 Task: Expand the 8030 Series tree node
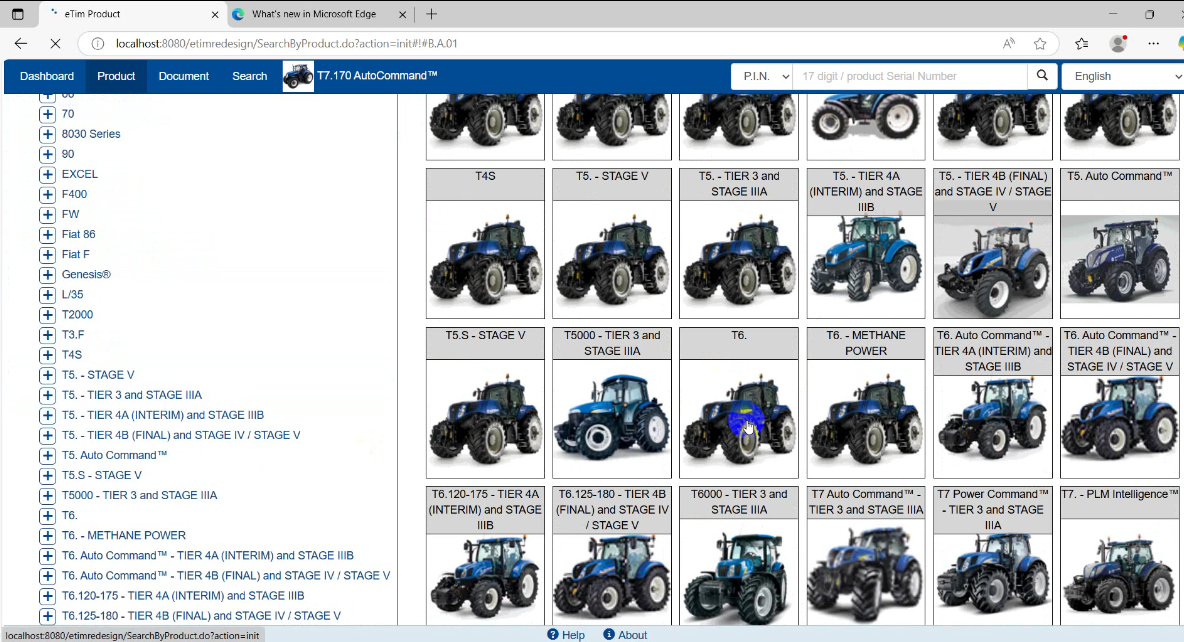tap(48, 134)
